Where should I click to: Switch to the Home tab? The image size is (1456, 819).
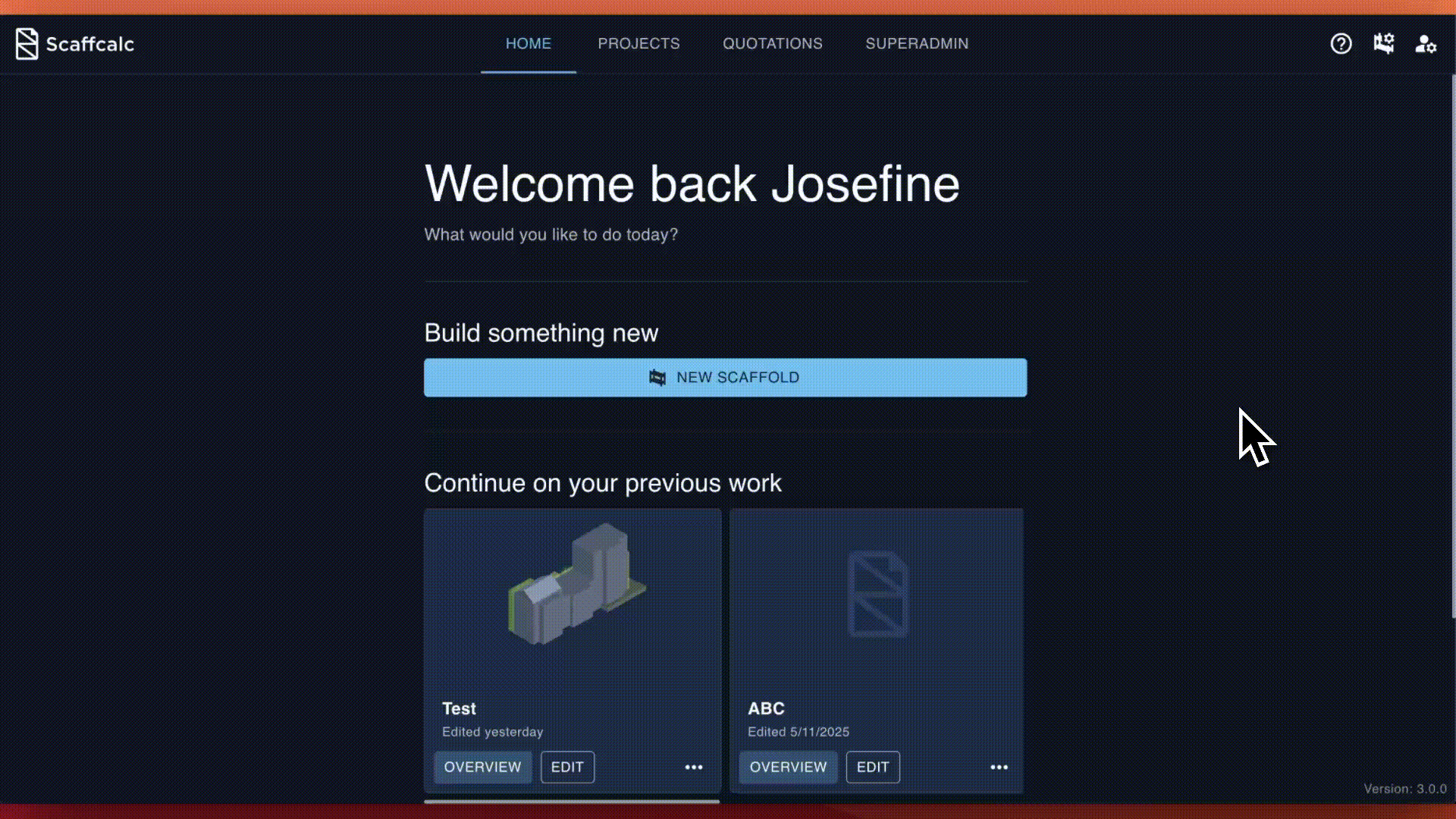[x=528, y=44]
